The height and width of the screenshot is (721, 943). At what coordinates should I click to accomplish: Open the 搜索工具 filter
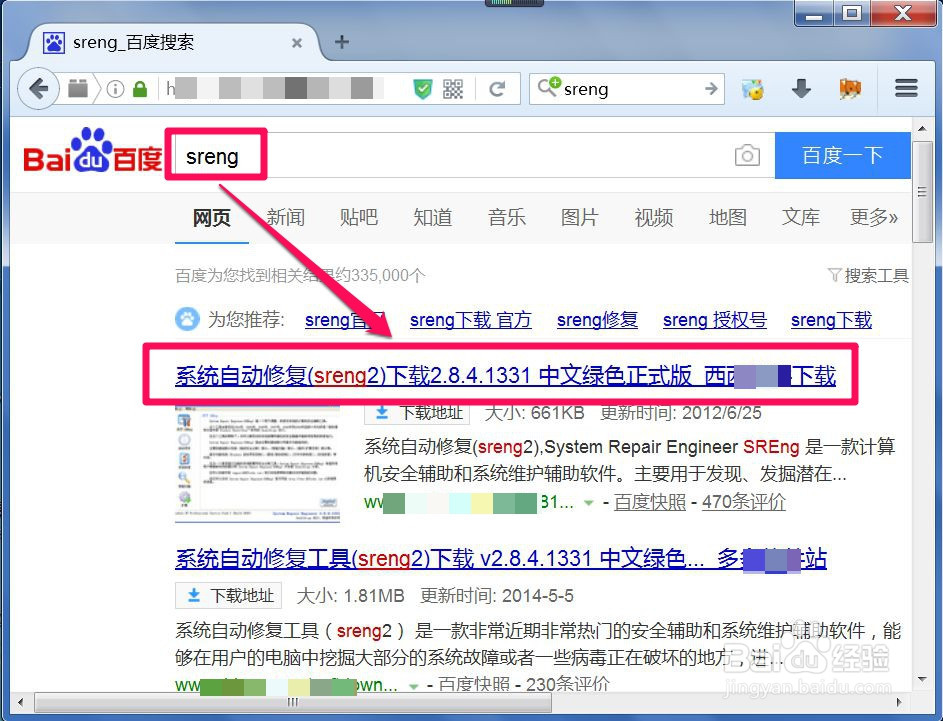[x=868, y=276]
